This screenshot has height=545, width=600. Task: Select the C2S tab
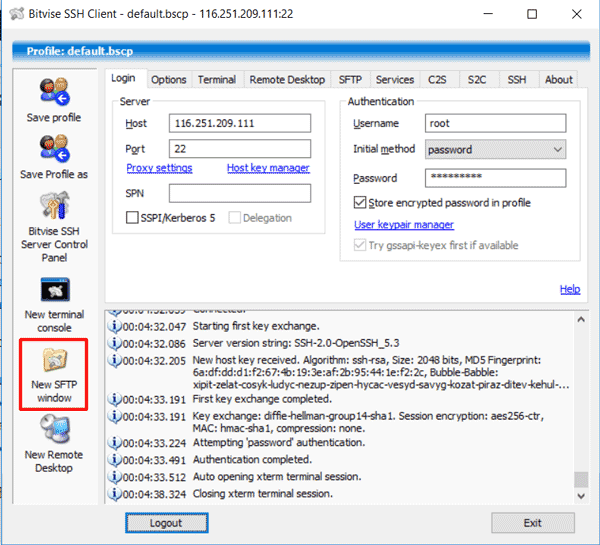click(437, 80)
